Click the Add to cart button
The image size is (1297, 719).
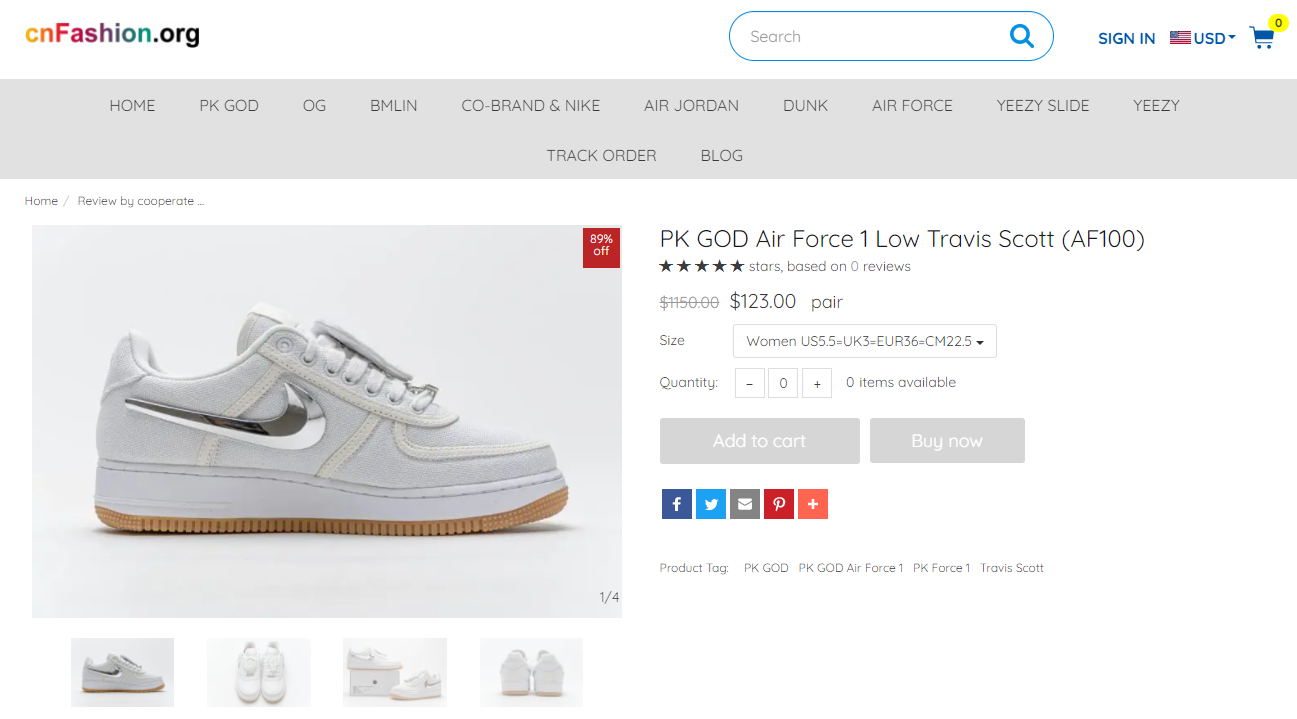[759, 441]
